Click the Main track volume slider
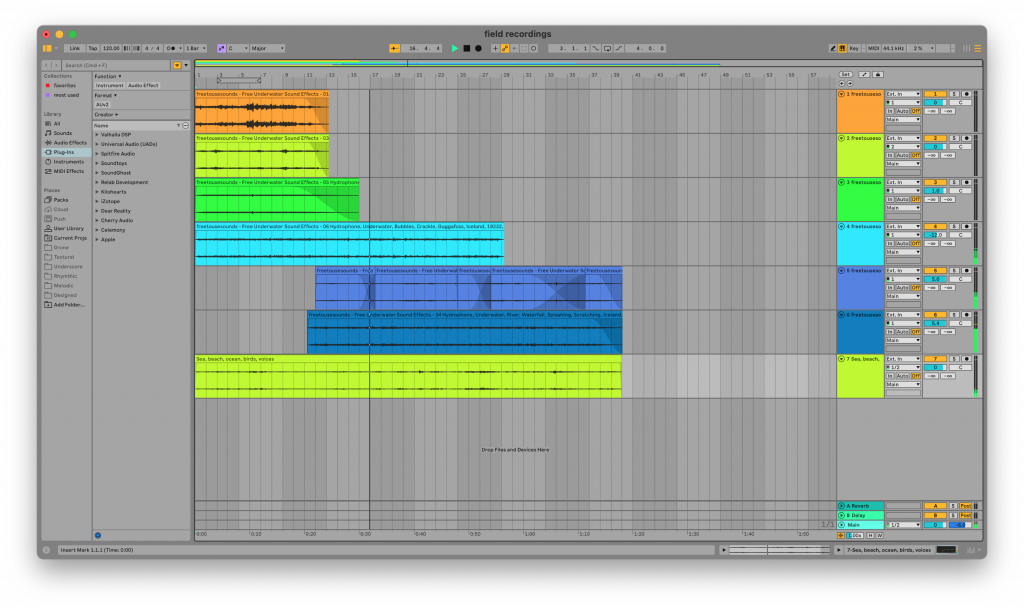 point(933,525)
